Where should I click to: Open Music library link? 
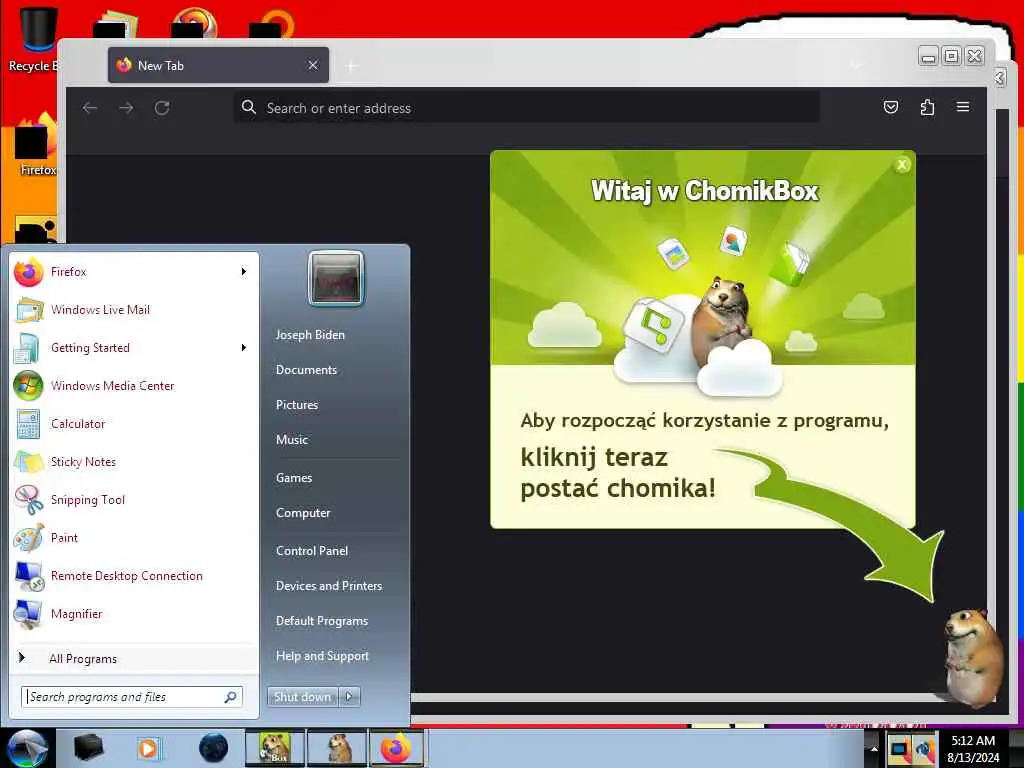[292, 440]
